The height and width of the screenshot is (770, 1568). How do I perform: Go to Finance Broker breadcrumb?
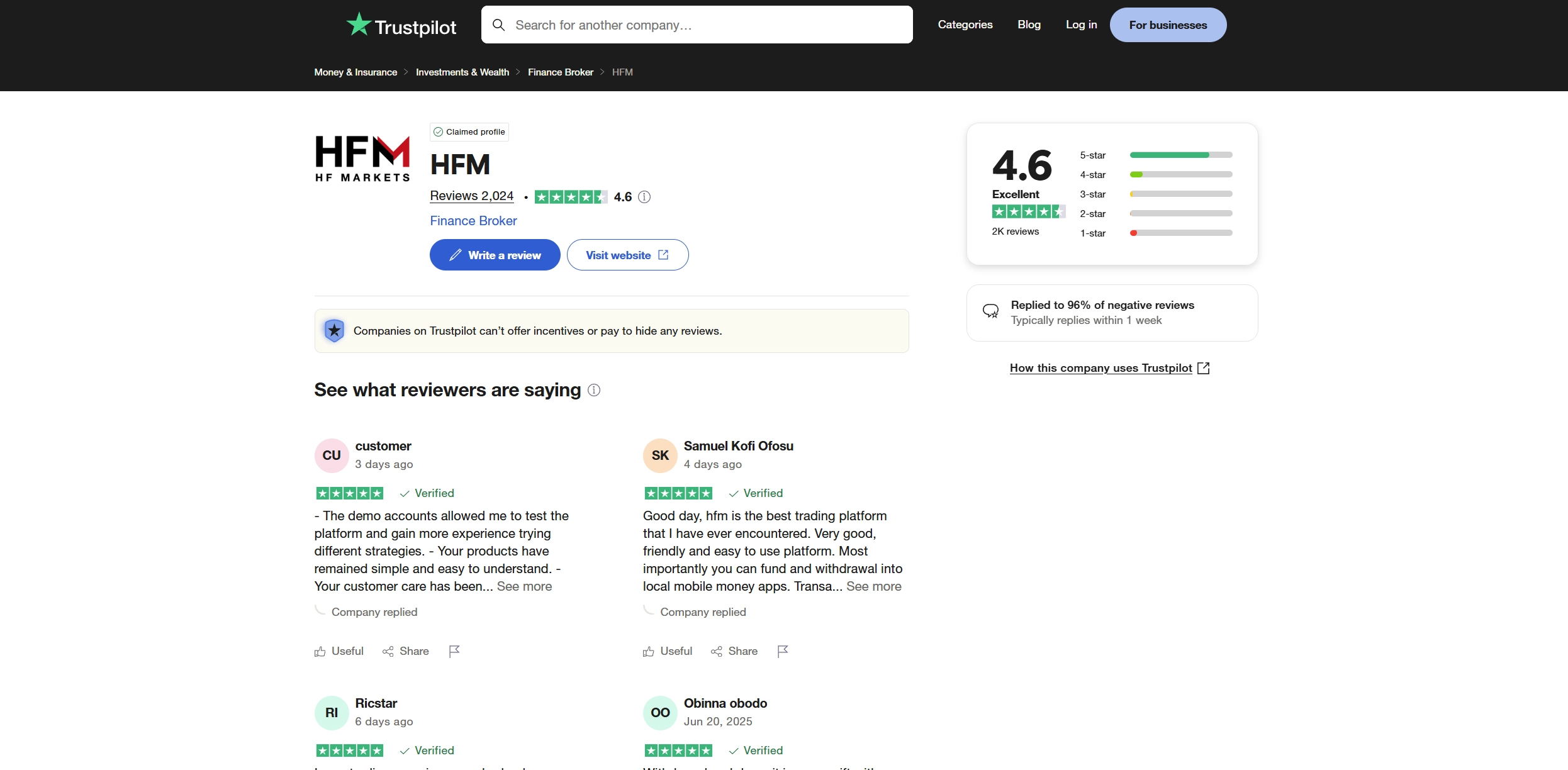coord(561,72)
